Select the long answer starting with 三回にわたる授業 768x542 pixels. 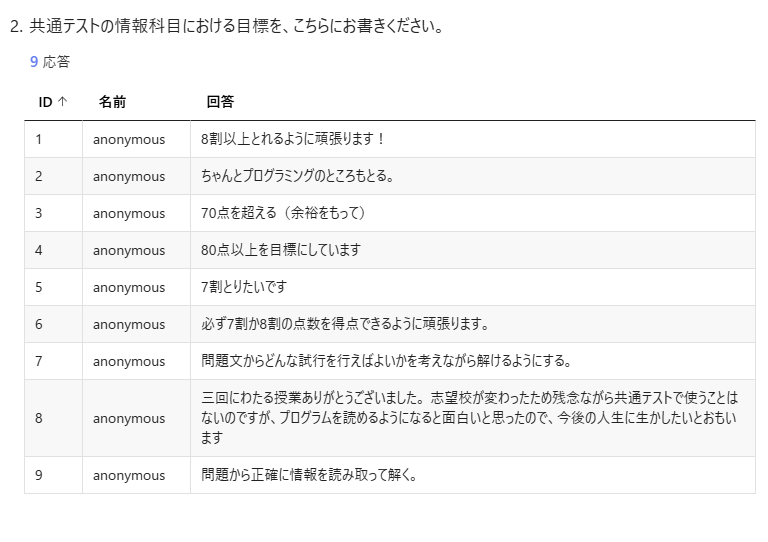469,418
